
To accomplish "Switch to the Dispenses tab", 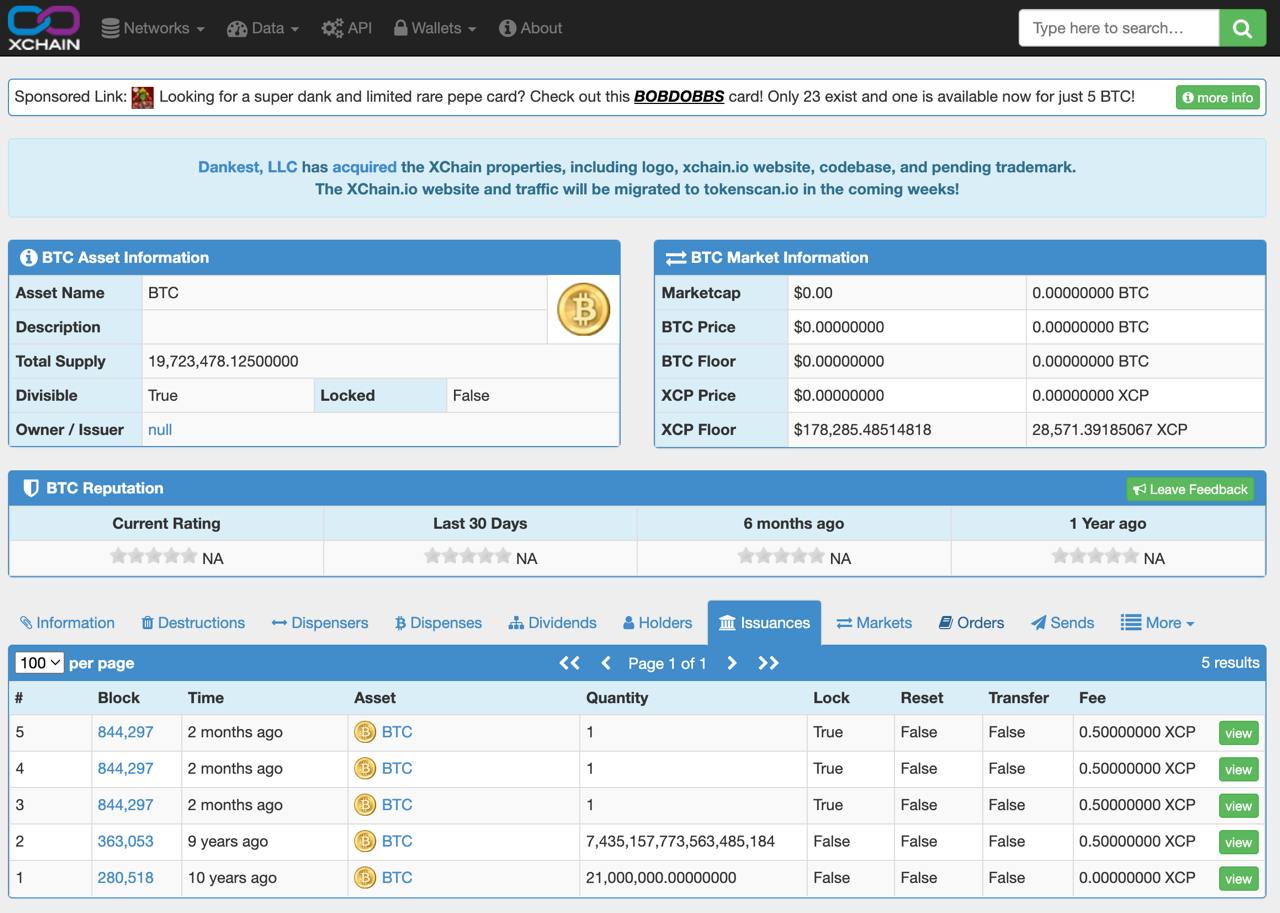I will coord(438,622).
